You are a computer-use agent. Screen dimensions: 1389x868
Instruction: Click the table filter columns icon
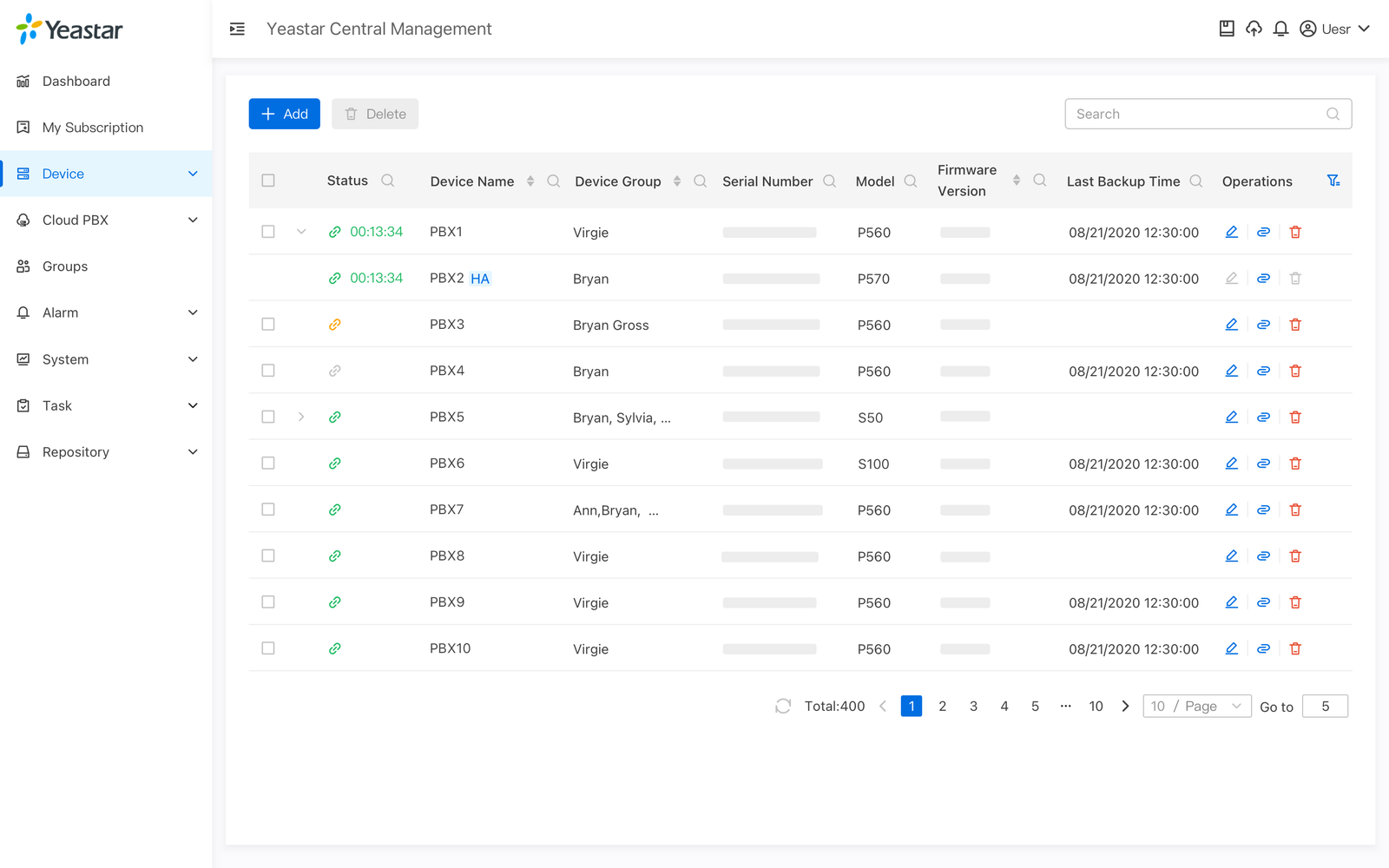(1333, 181)
